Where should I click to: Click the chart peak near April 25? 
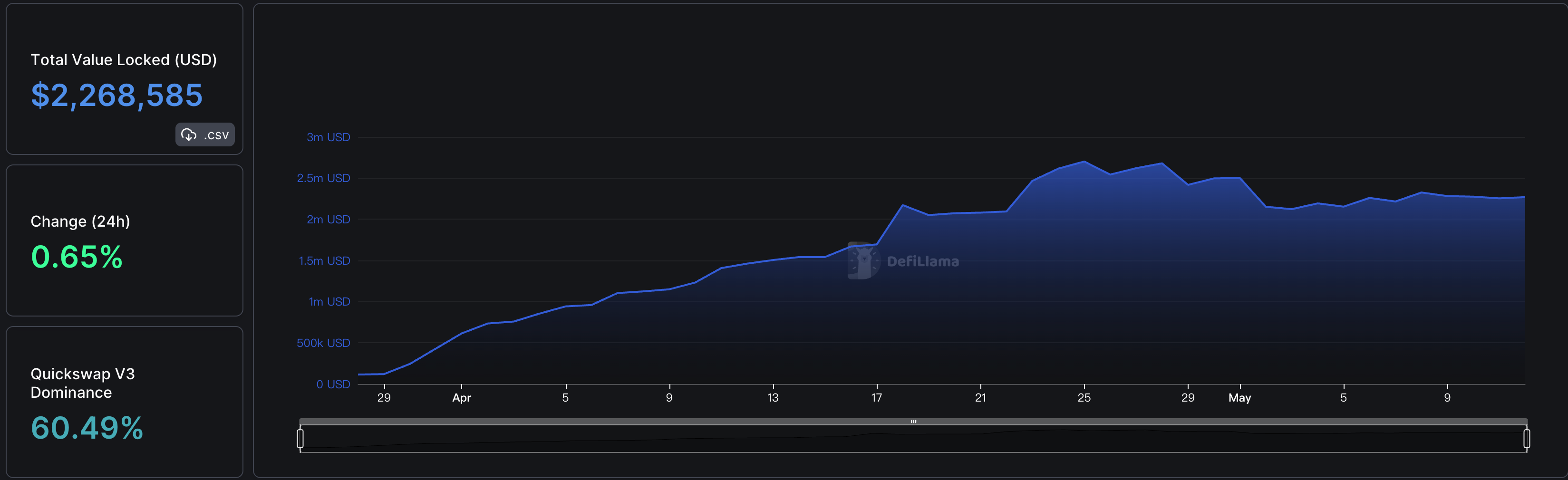click(1084, 161)
